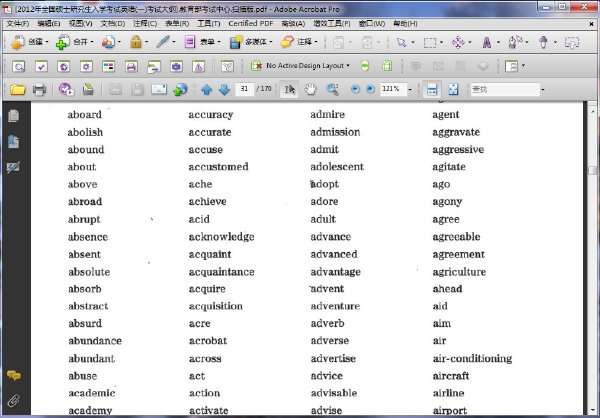Click the 121% zoom value field
The image size is (600, 418).
pyautogui.click(x=393, y=89)
